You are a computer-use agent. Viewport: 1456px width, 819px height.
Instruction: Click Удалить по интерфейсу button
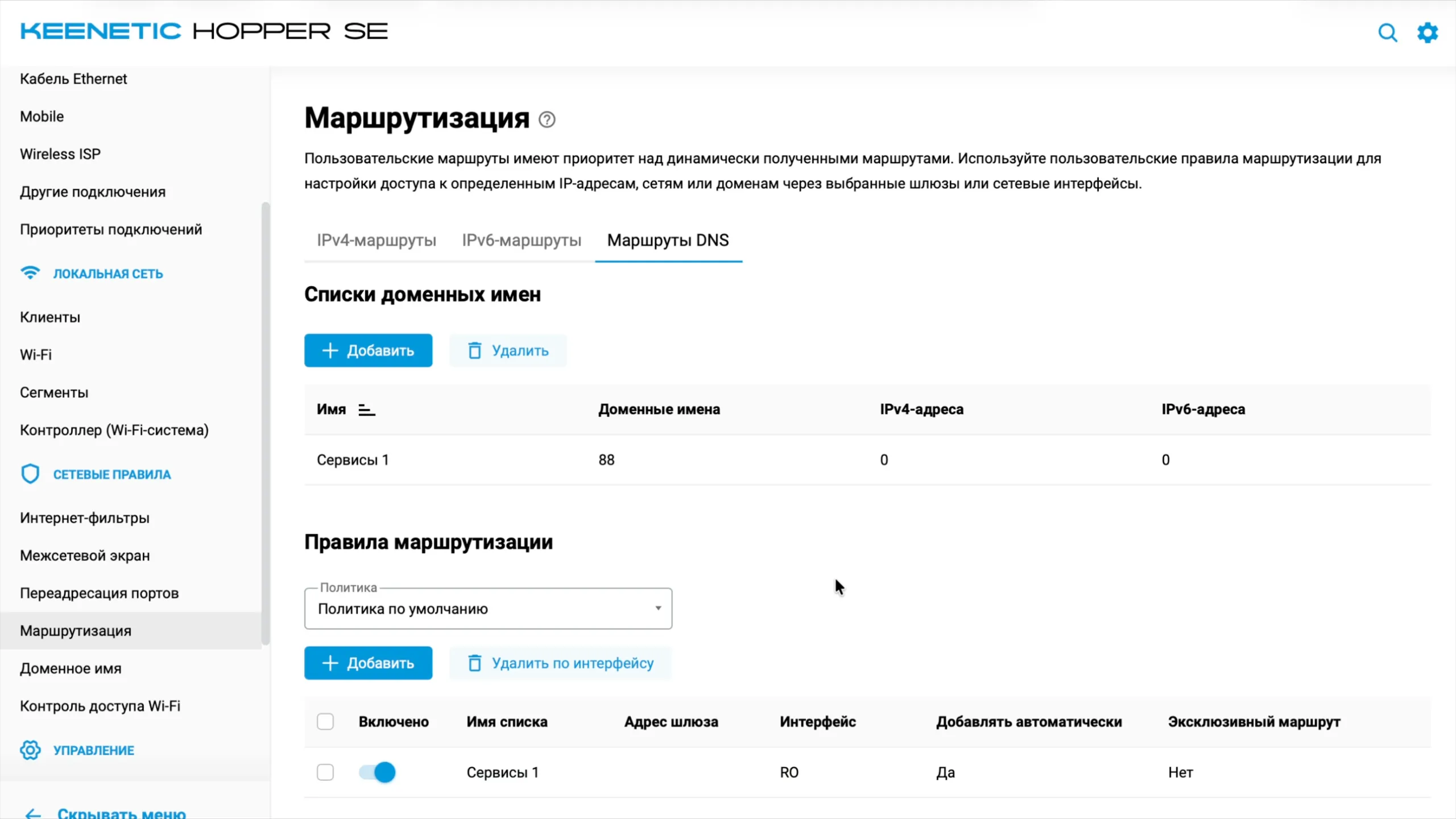pyautogui.click(x=560, y=663)
